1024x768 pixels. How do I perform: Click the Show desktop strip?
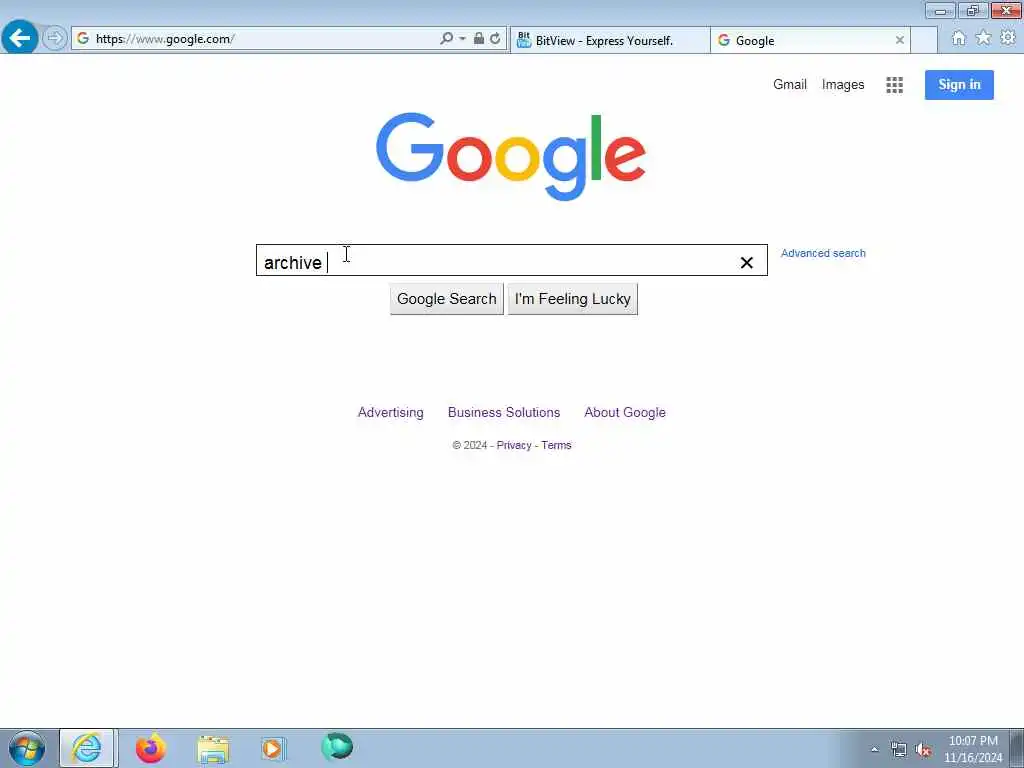[1017, 748]
